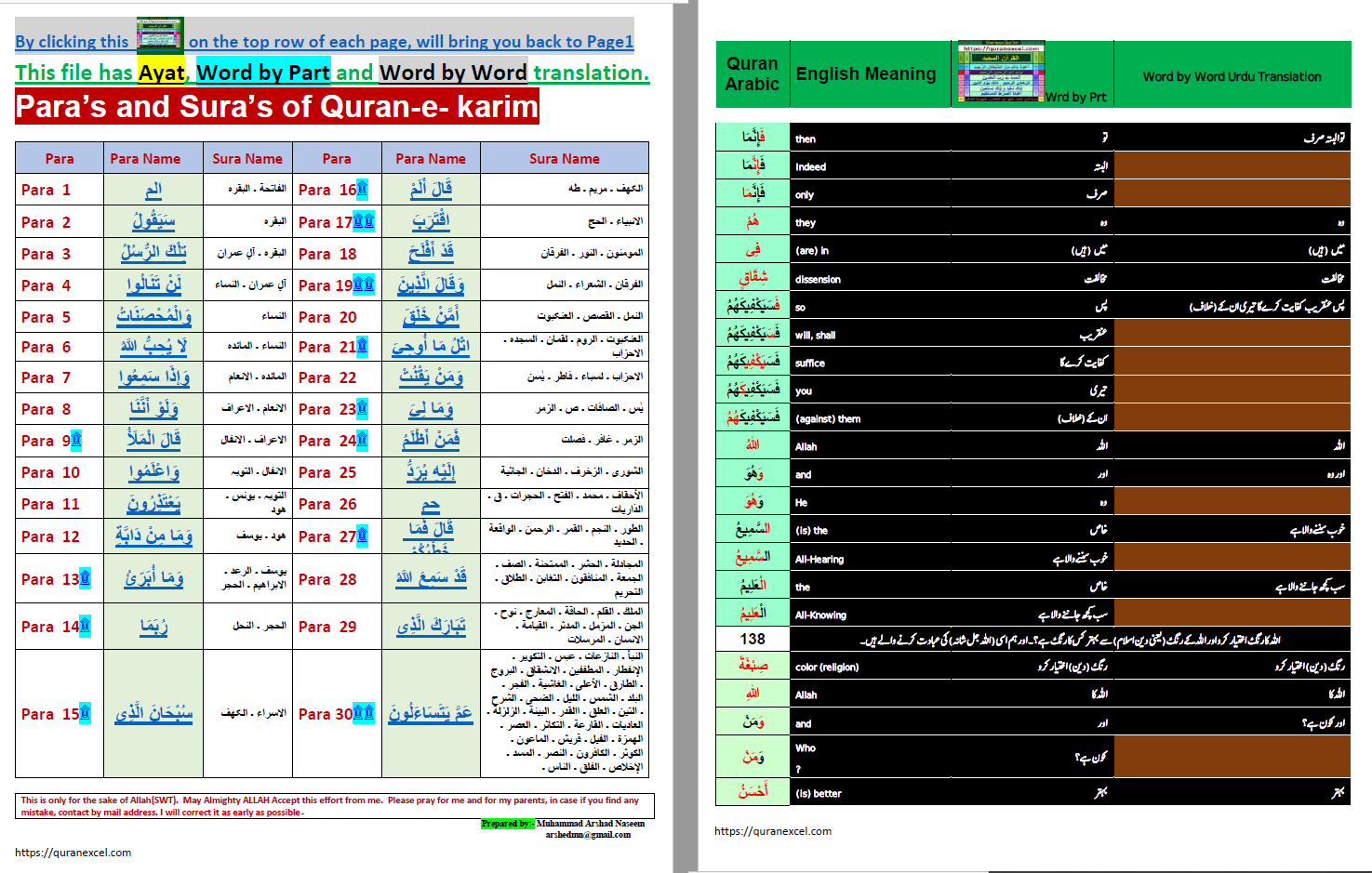Follow the Para 8 name link
This screenshot has height=873, width=1372.
point(153,408)
